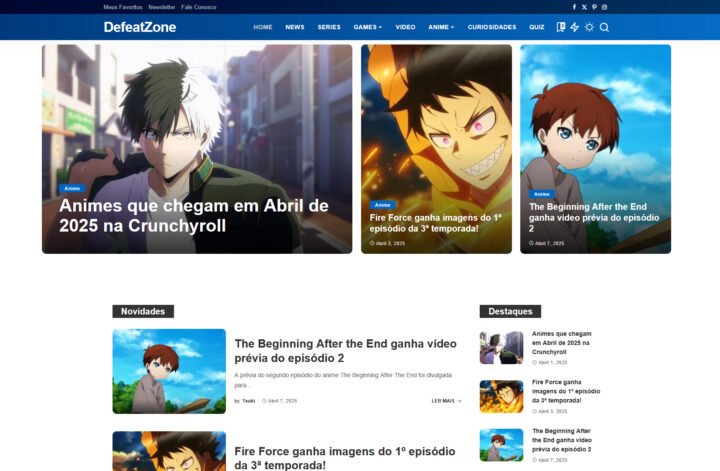Click Novidades article thumbnail of red-haired boy

tap(169, 371)
